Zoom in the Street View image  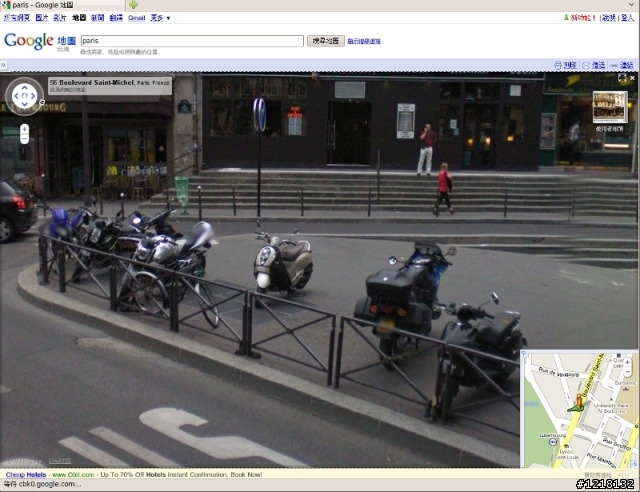24,129
